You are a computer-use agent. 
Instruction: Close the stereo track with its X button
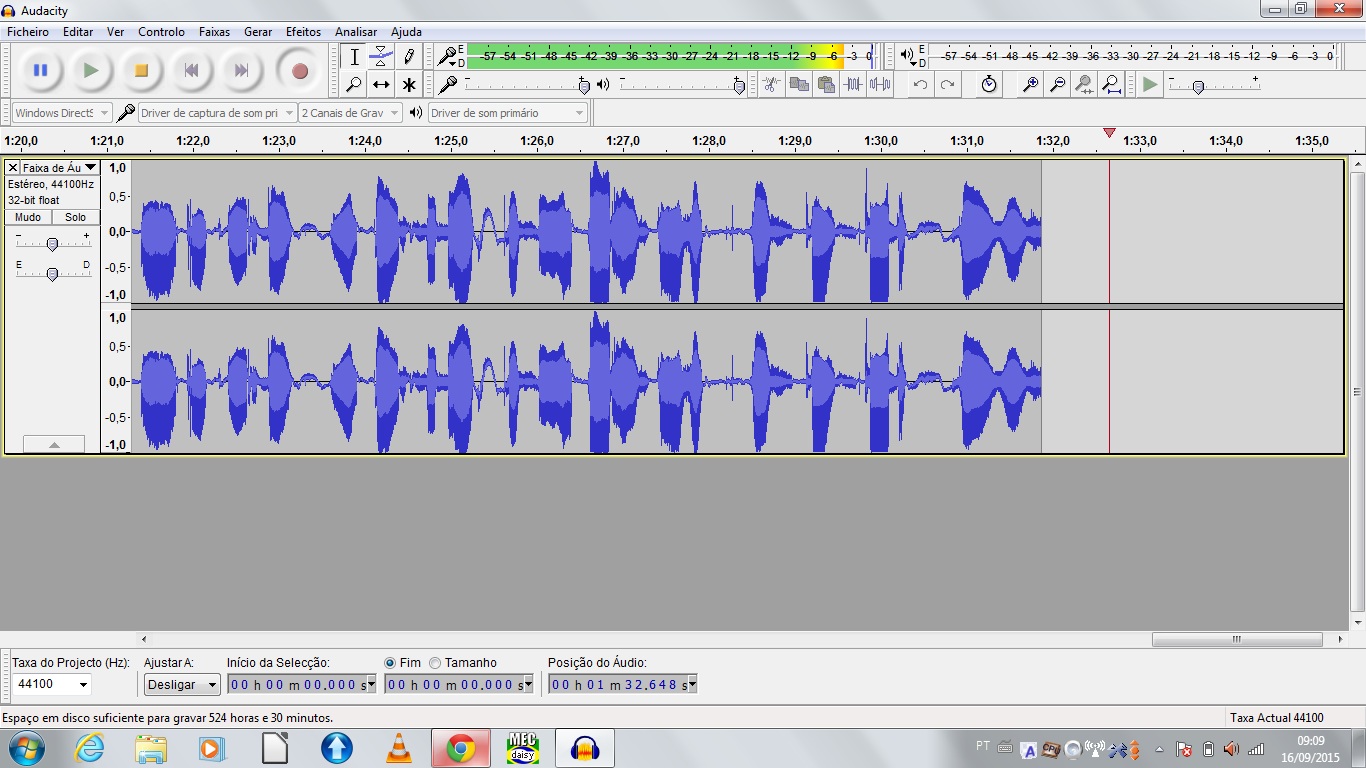11,166
